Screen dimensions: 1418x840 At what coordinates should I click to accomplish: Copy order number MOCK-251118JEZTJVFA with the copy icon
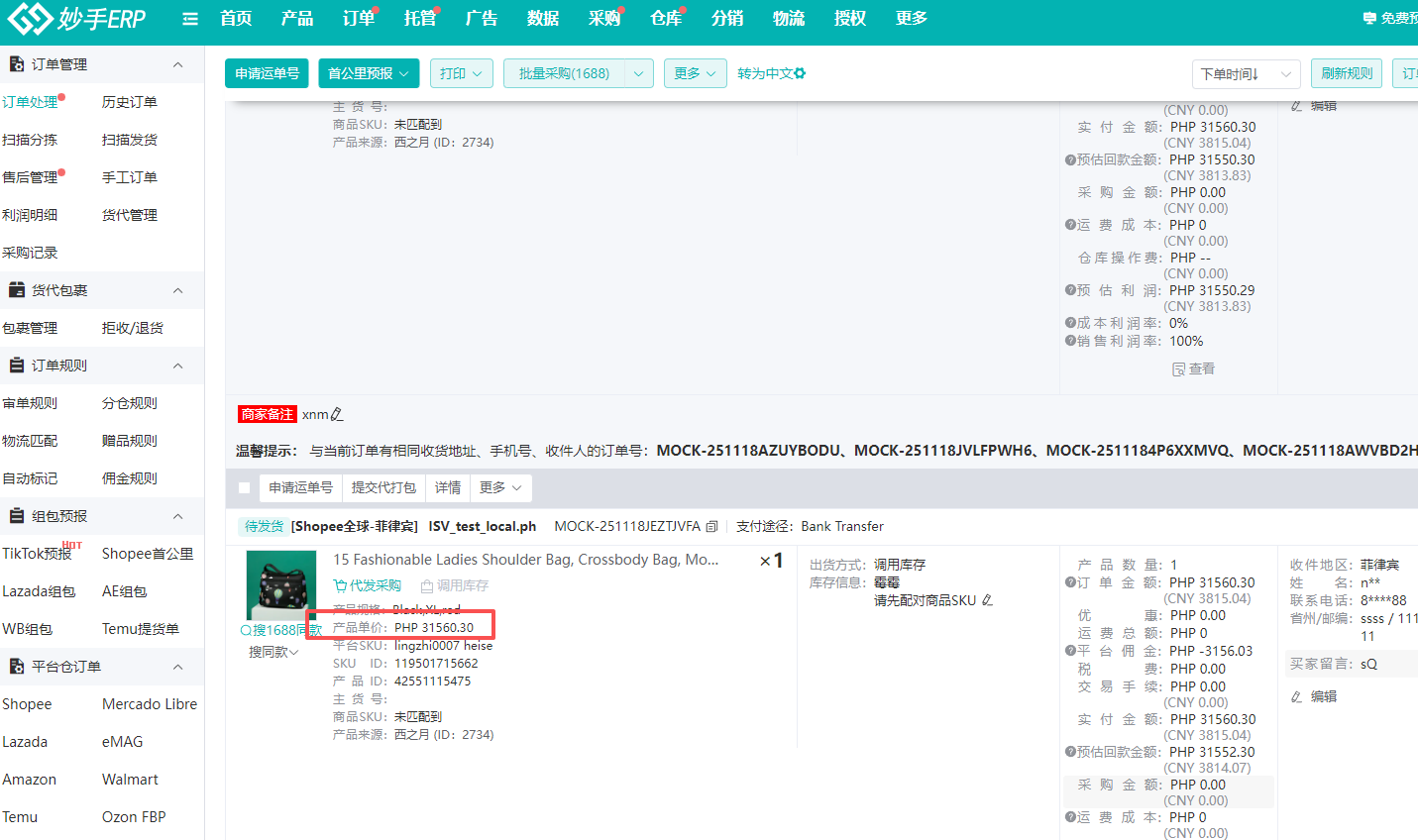pos(711,526)
